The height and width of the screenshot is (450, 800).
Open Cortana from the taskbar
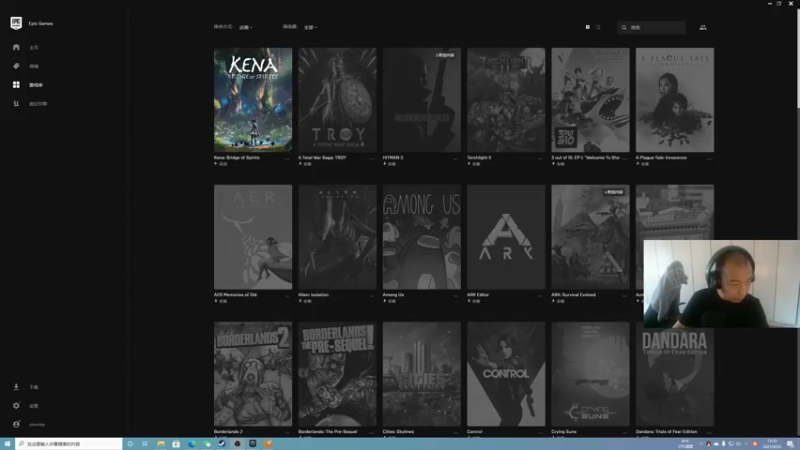130,444
